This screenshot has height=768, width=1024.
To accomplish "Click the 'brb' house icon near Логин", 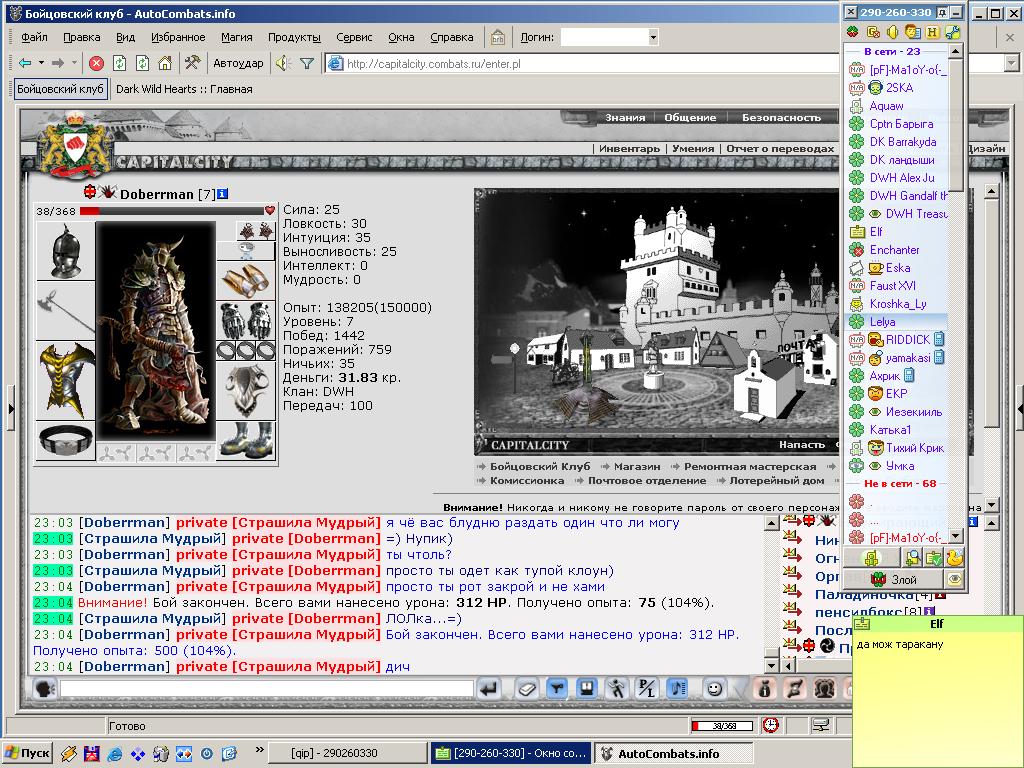I will coord(498,37).
